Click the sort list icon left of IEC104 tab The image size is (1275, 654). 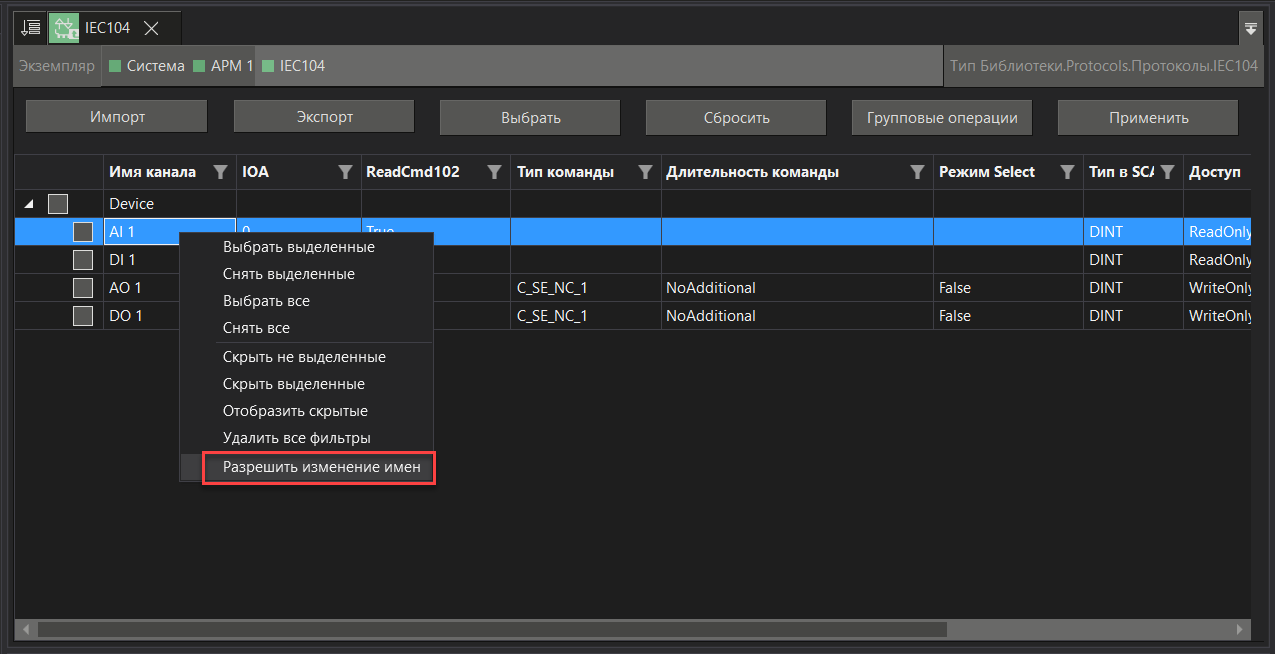coord(31,28)
